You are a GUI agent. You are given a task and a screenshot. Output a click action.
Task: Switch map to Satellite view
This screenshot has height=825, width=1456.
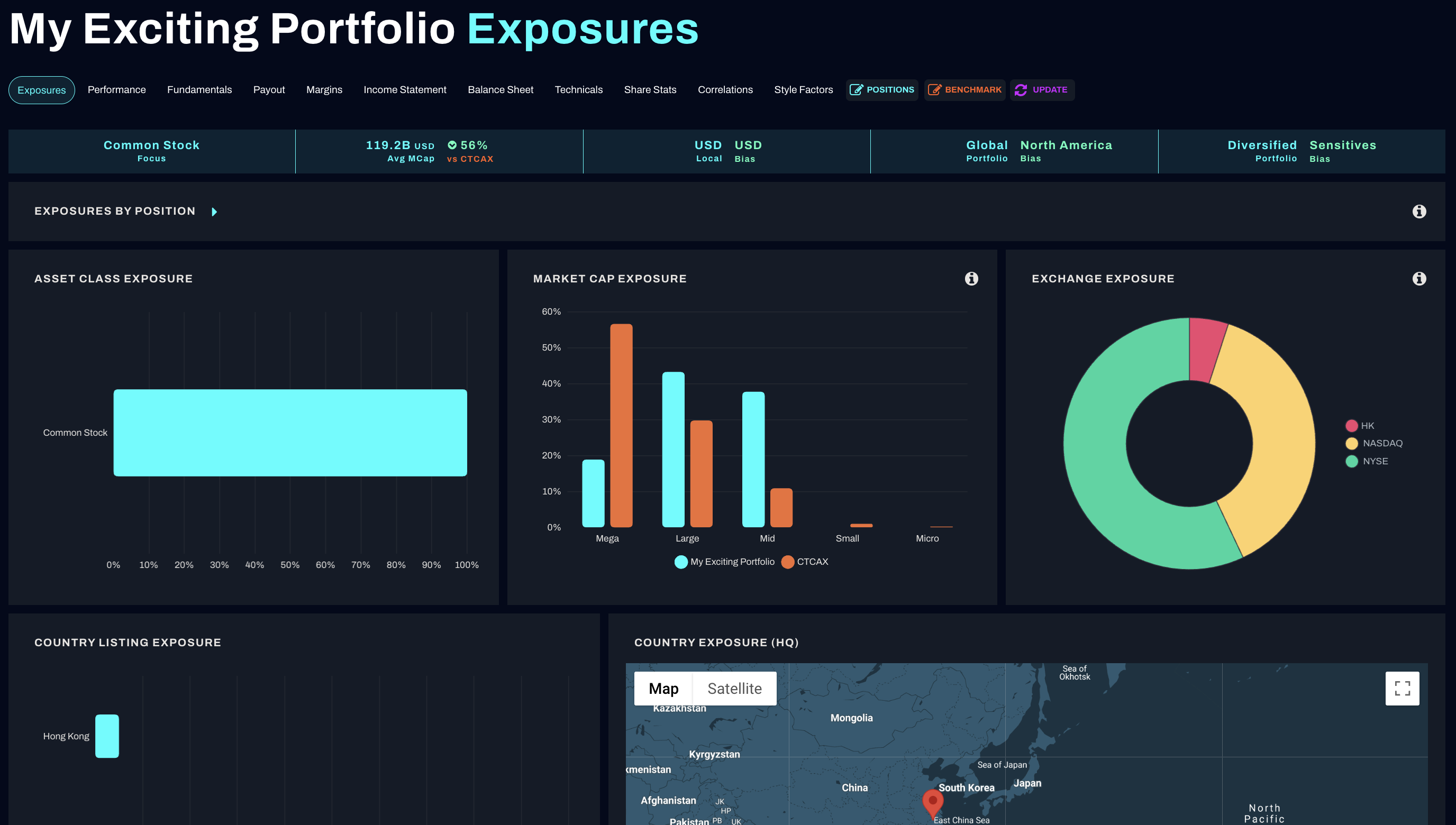[734, 688]
